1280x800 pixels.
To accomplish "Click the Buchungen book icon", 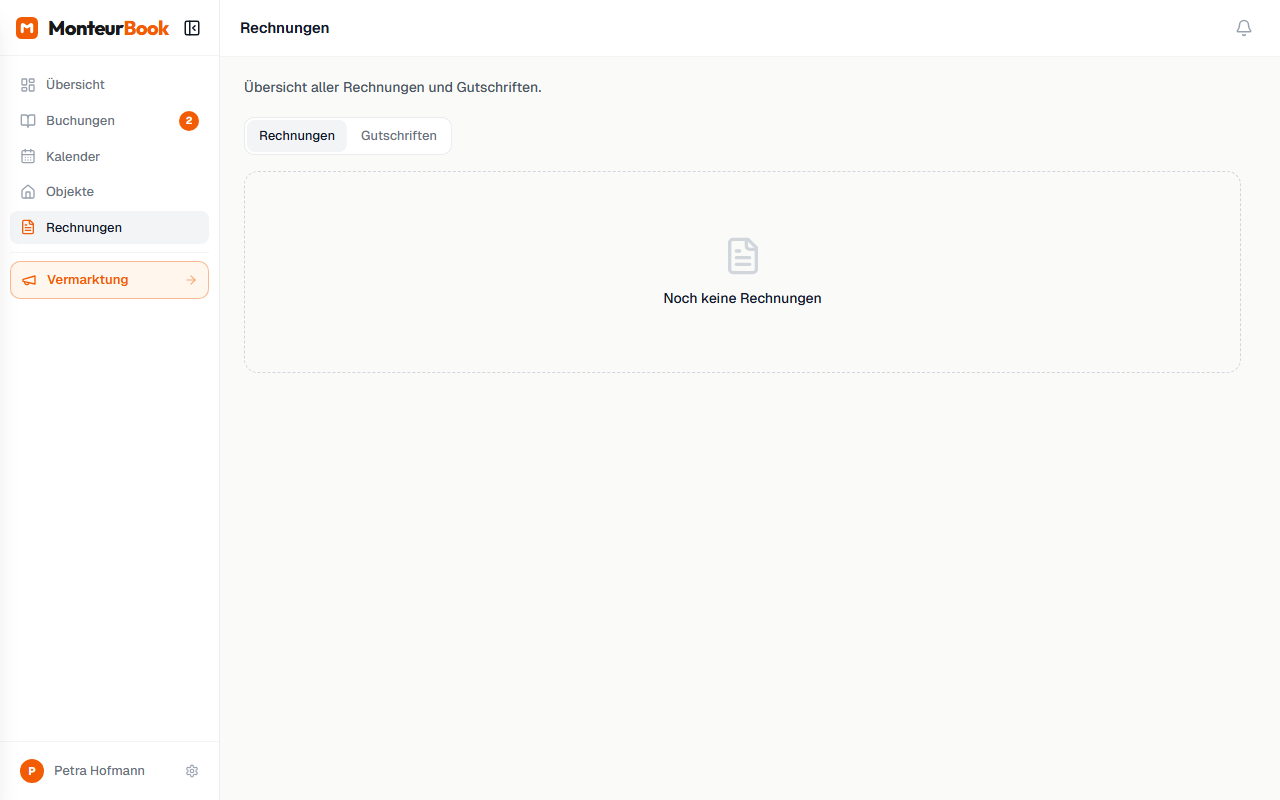I will [28, 121].
